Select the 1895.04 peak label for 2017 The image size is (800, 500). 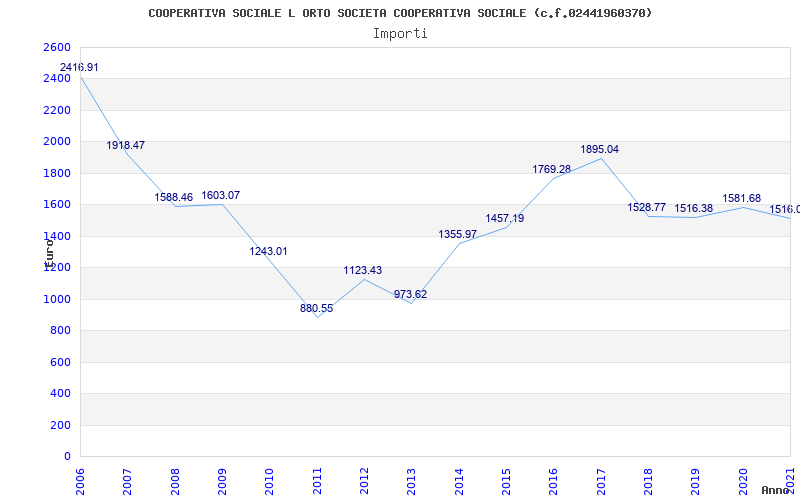[x=599, y=150]
